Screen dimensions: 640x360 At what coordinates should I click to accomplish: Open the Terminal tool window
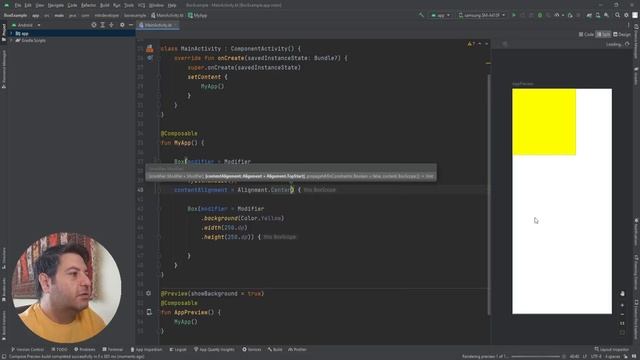tap(113, 349)
